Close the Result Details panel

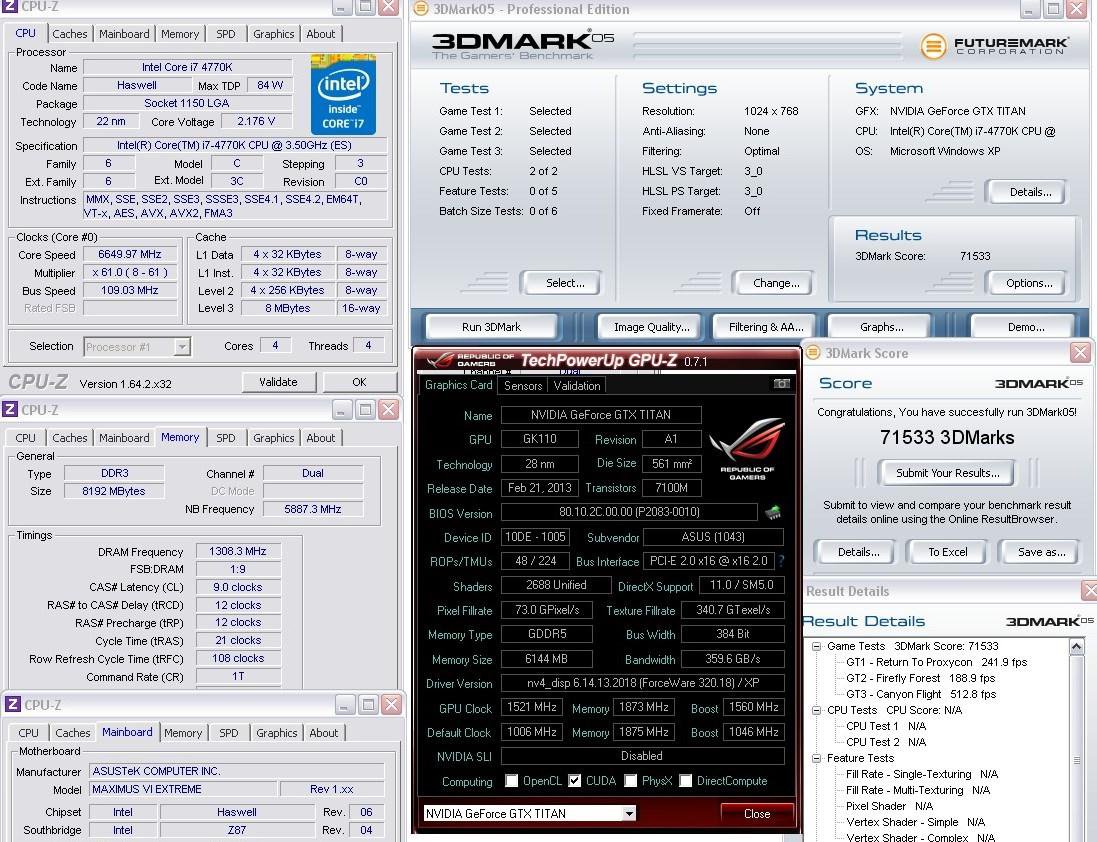click(1089, 591)
